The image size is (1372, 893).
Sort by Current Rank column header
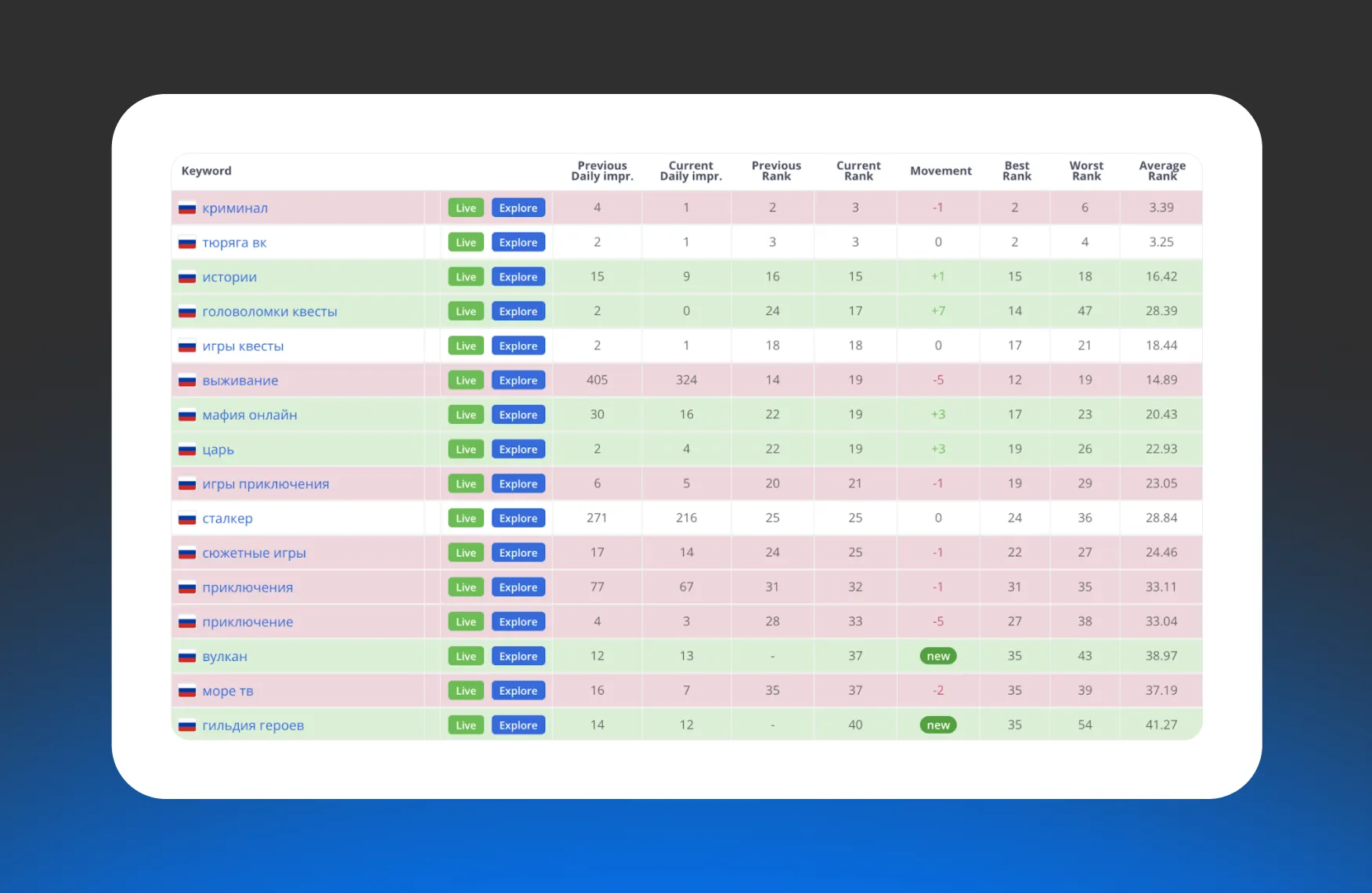(858, 171)
